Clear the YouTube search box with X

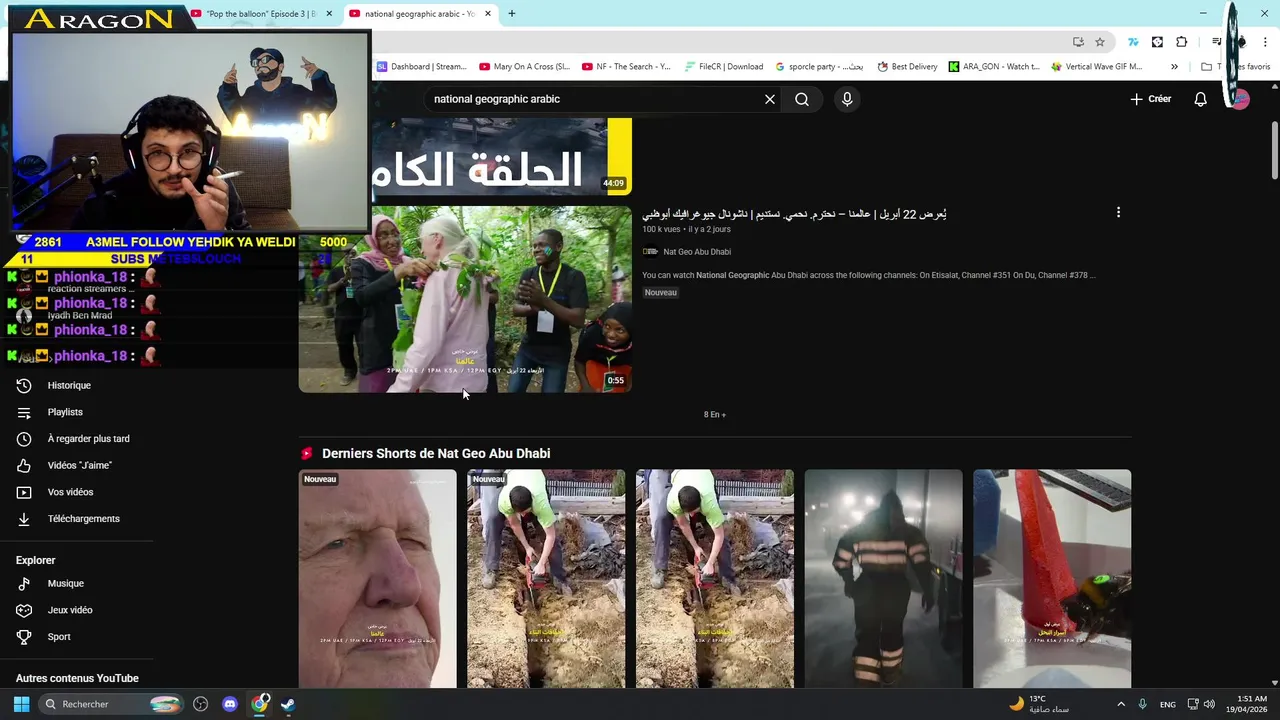[x=770, y=99]
